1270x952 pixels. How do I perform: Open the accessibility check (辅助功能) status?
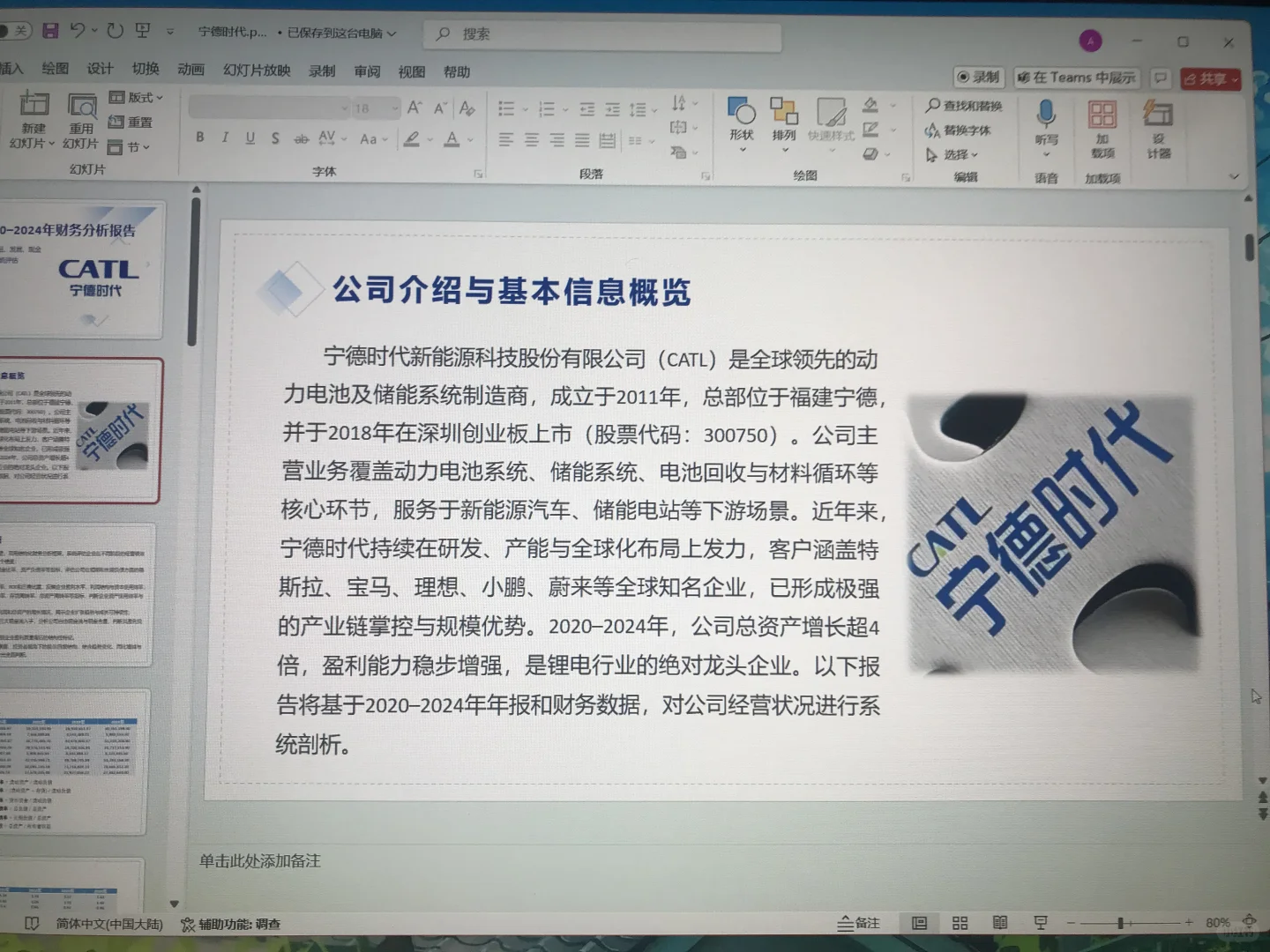231,924
